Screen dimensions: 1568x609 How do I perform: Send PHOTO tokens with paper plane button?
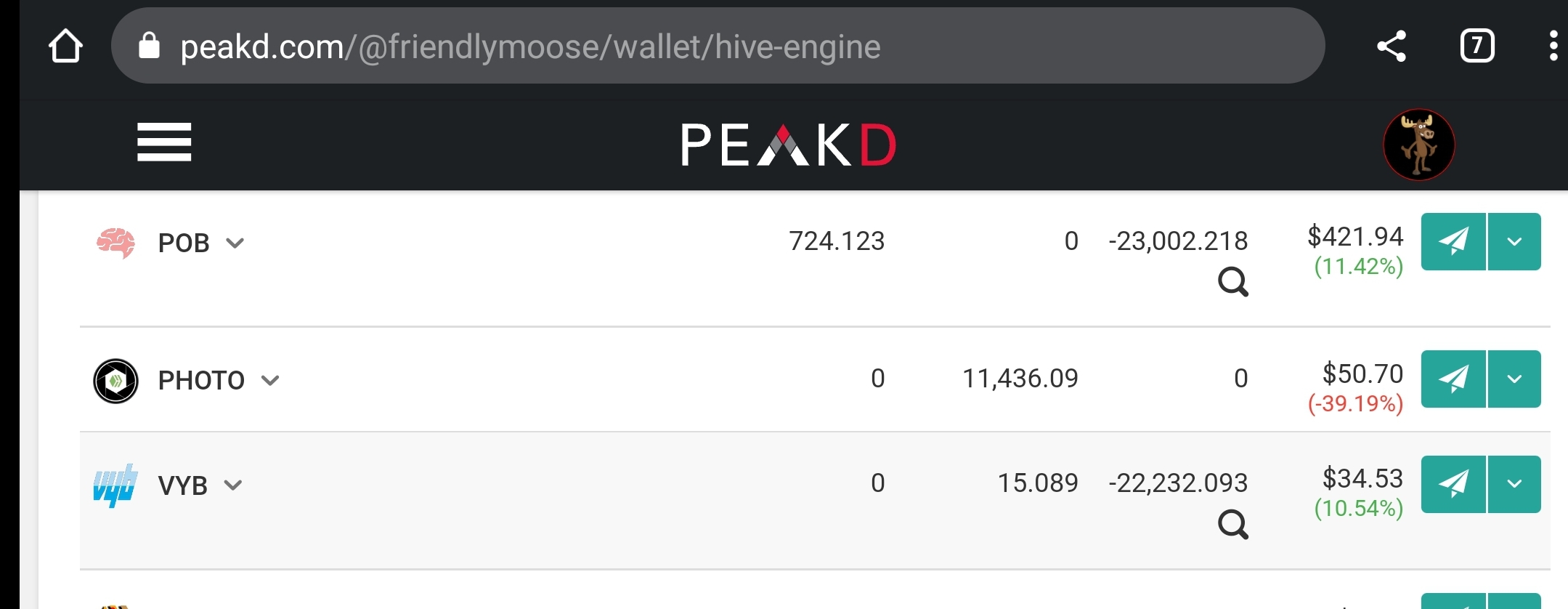[1453, 379]
